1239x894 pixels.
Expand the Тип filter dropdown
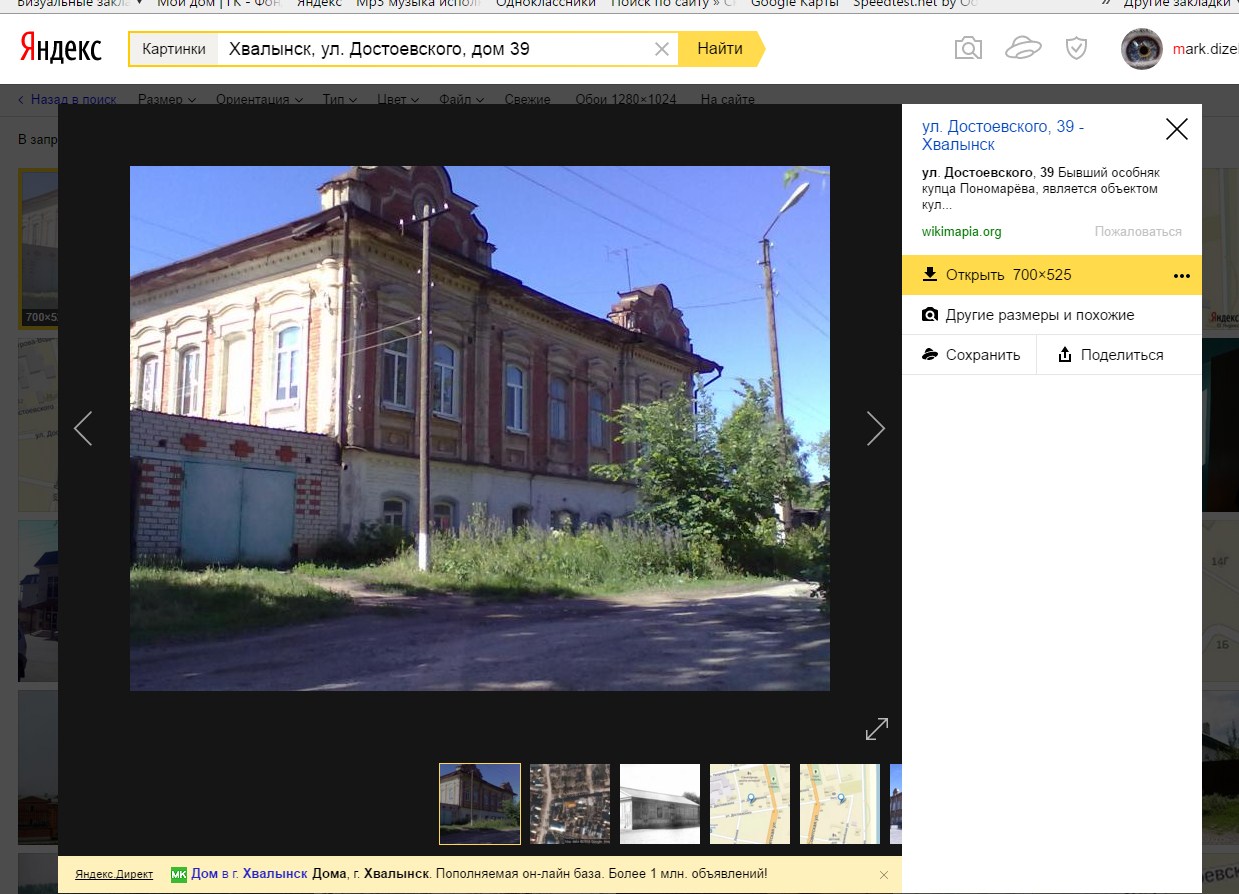[340, 100]
